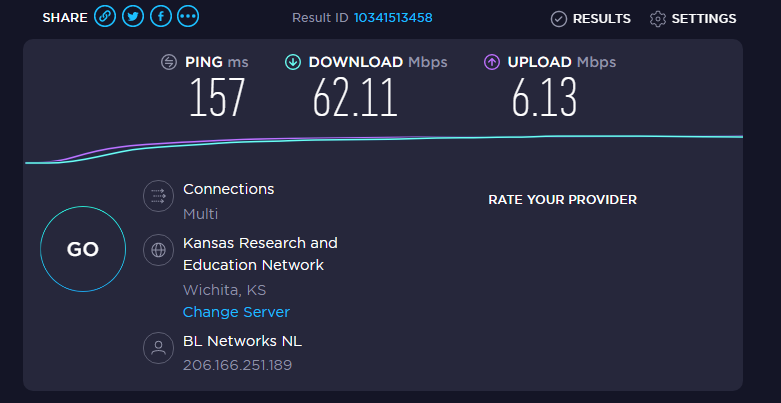Share result on Twitter
This screenshot has height=403, width=781.
(132, 17)
